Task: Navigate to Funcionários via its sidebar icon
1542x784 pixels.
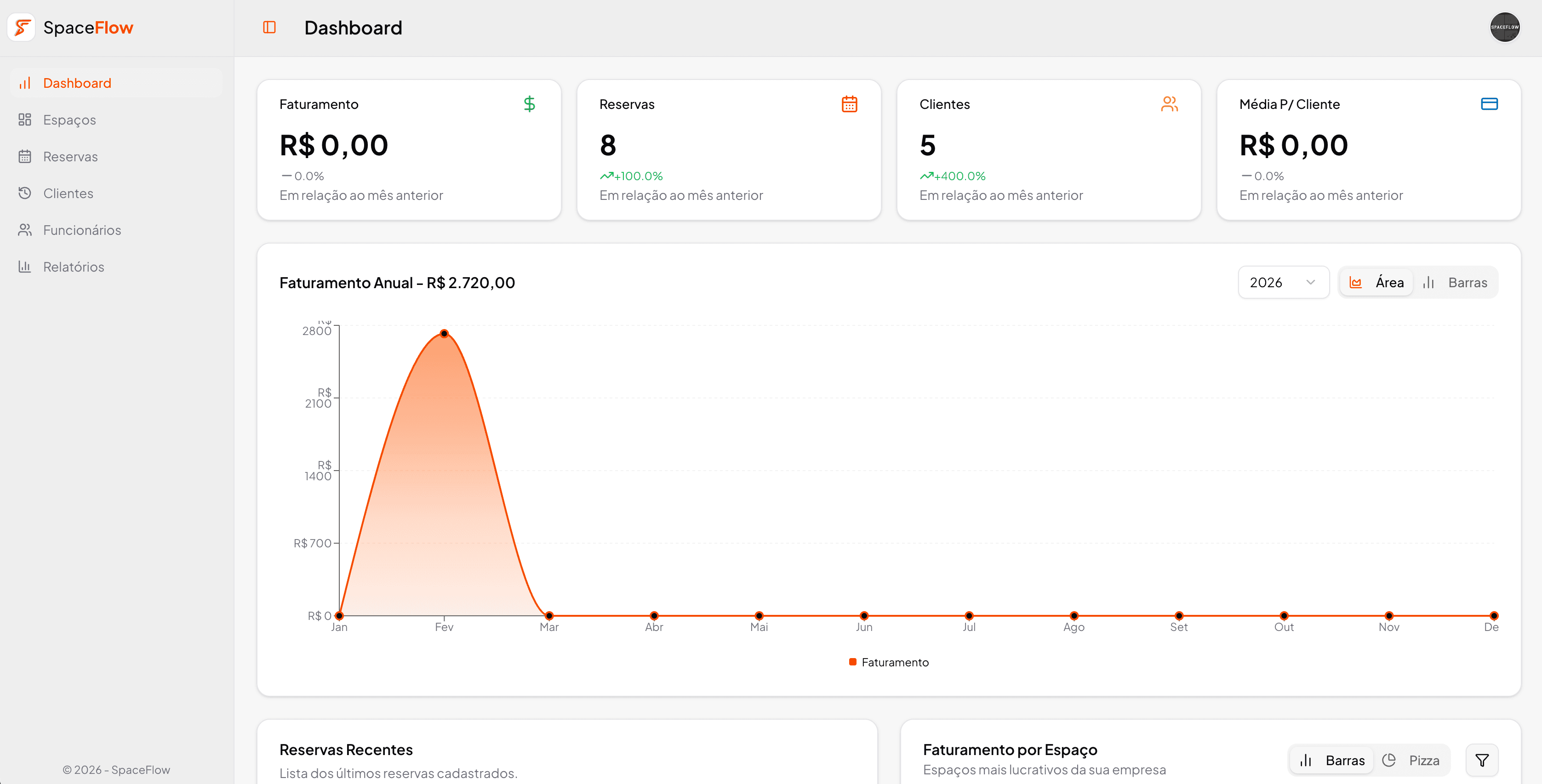Action: tap(24, 229)
